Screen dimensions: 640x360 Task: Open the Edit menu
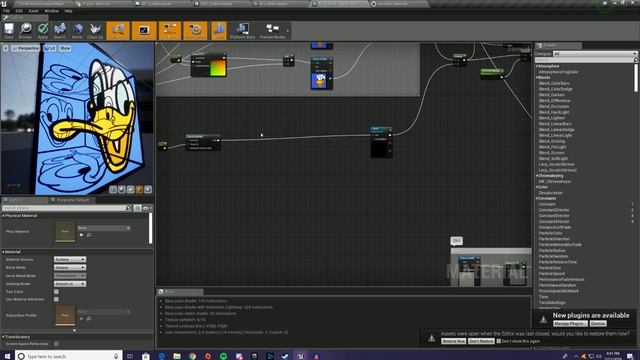pos(19,11)
